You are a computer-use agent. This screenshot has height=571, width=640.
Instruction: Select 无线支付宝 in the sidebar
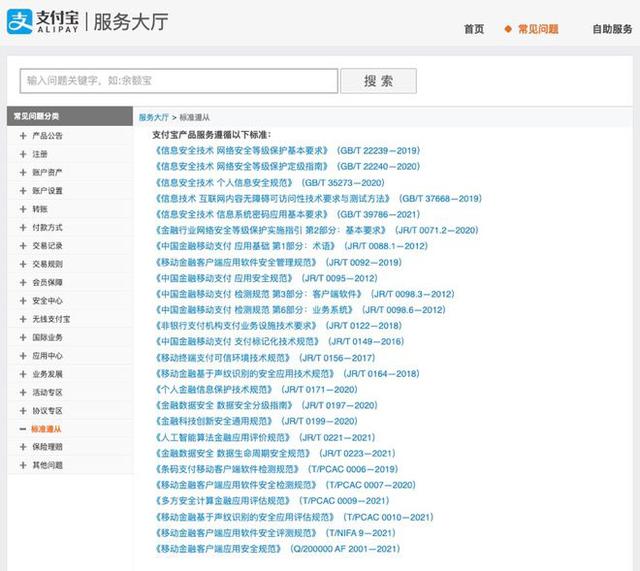click(51, 319)
